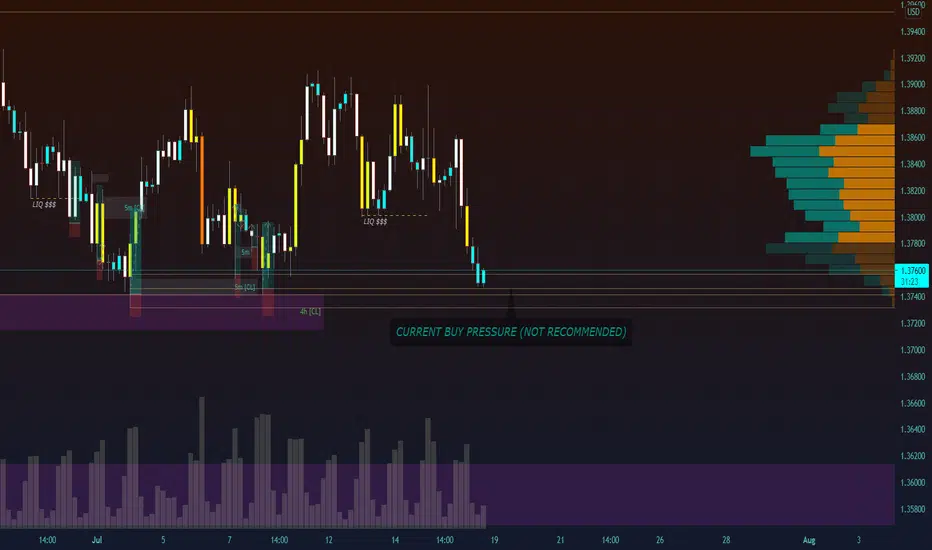
Task: Click the Aug label on time axis
Action: (809, 540)
